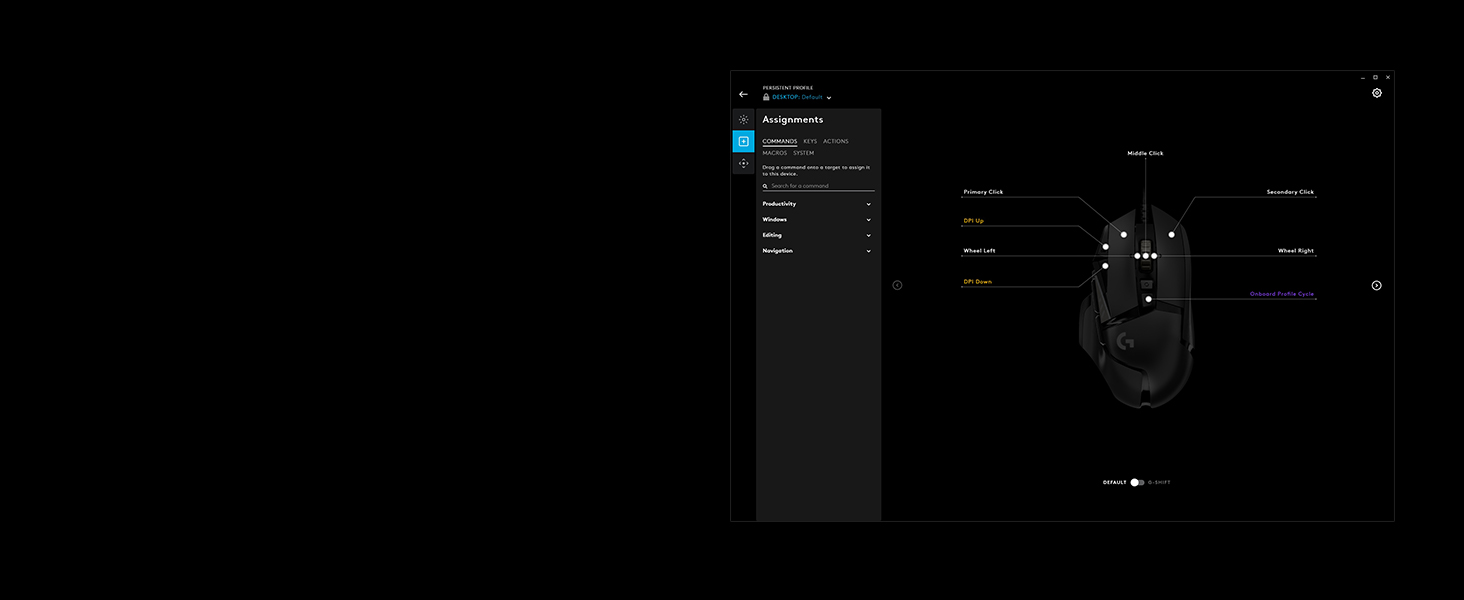The width and height of the screenshot is (1464, 600).
Task: Open the LIGHTSYNC lighting settings icon
Action: coord(743,119)
